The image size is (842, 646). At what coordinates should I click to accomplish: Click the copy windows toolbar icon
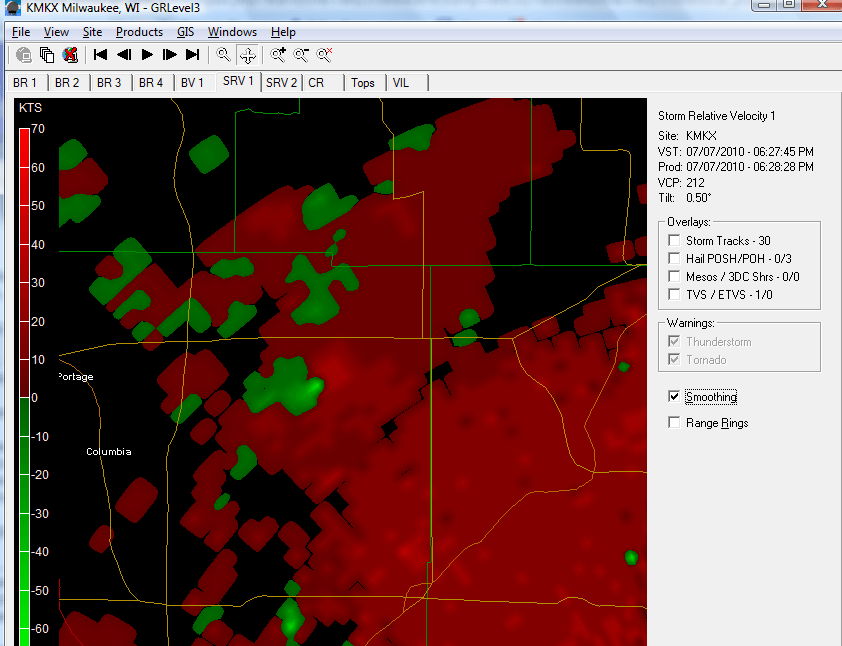coord(47,55)
